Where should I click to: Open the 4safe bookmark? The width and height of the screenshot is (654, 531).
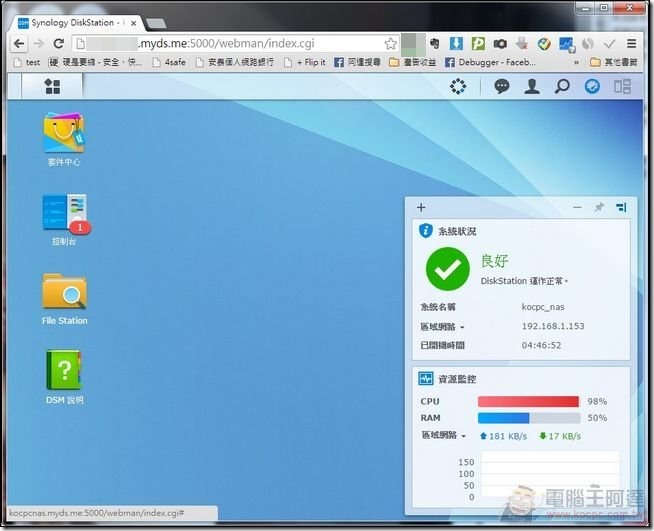click(168, 62)
